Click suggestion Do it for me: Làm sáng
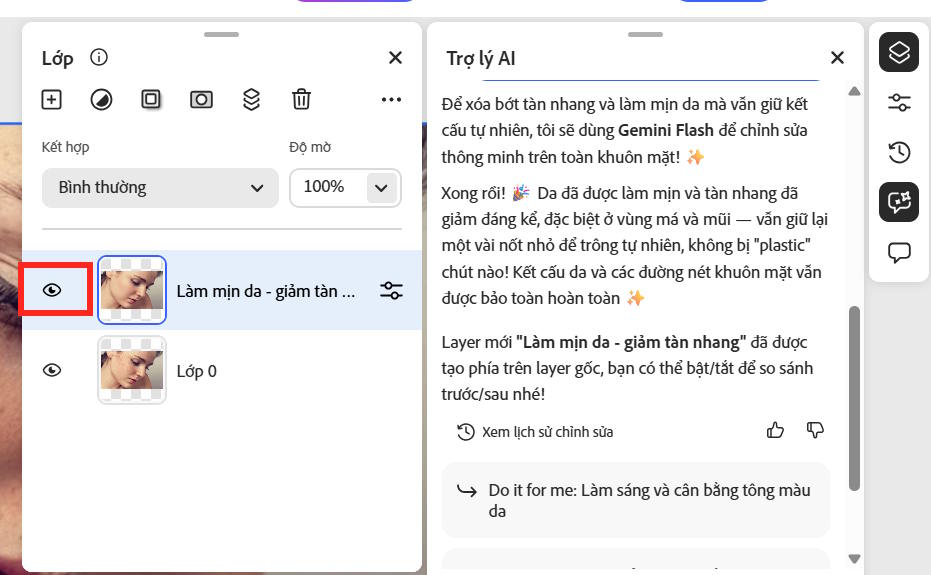931x575 pixels. pos(635,500)
